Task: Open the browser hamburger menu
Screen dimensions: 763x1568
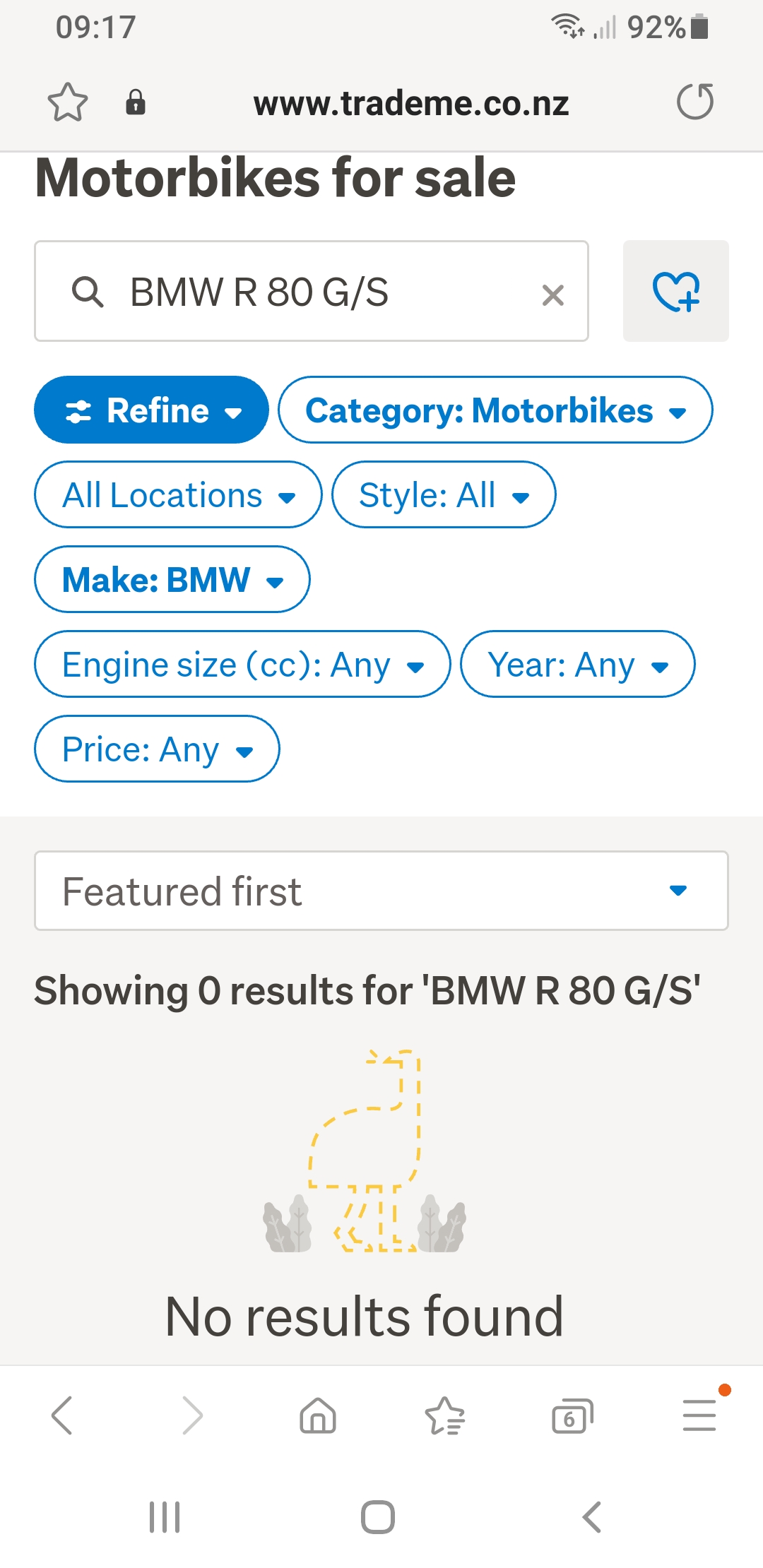Action: point(699,1415)
